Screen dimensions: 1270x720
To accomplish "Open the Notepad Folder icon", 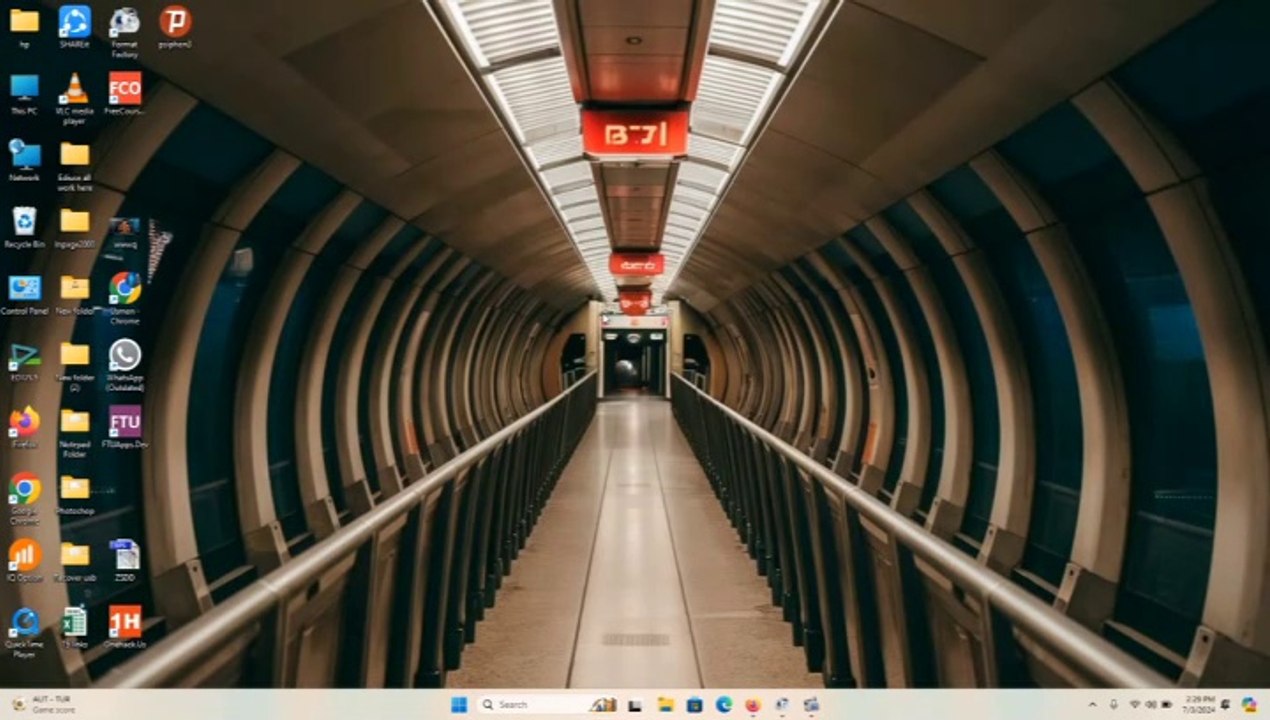I will tap(74, 432).
